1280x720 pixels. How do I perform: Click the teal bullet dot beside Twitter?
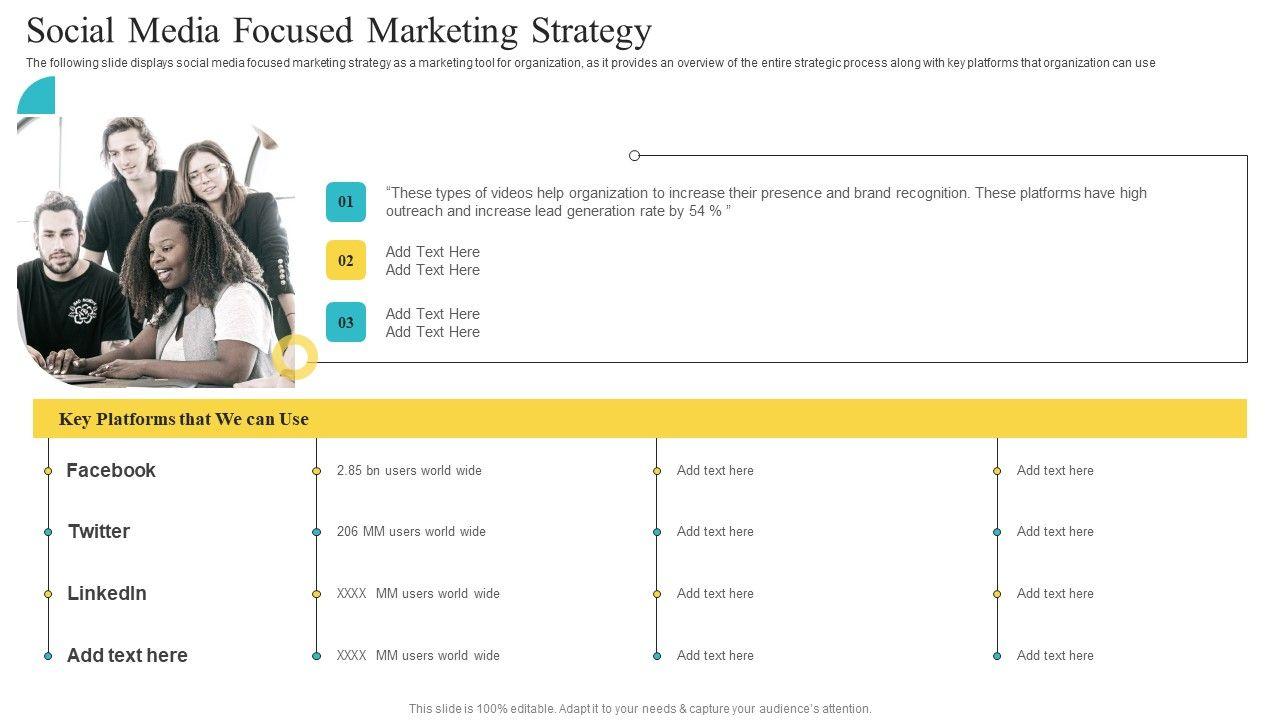coord(48,532)
